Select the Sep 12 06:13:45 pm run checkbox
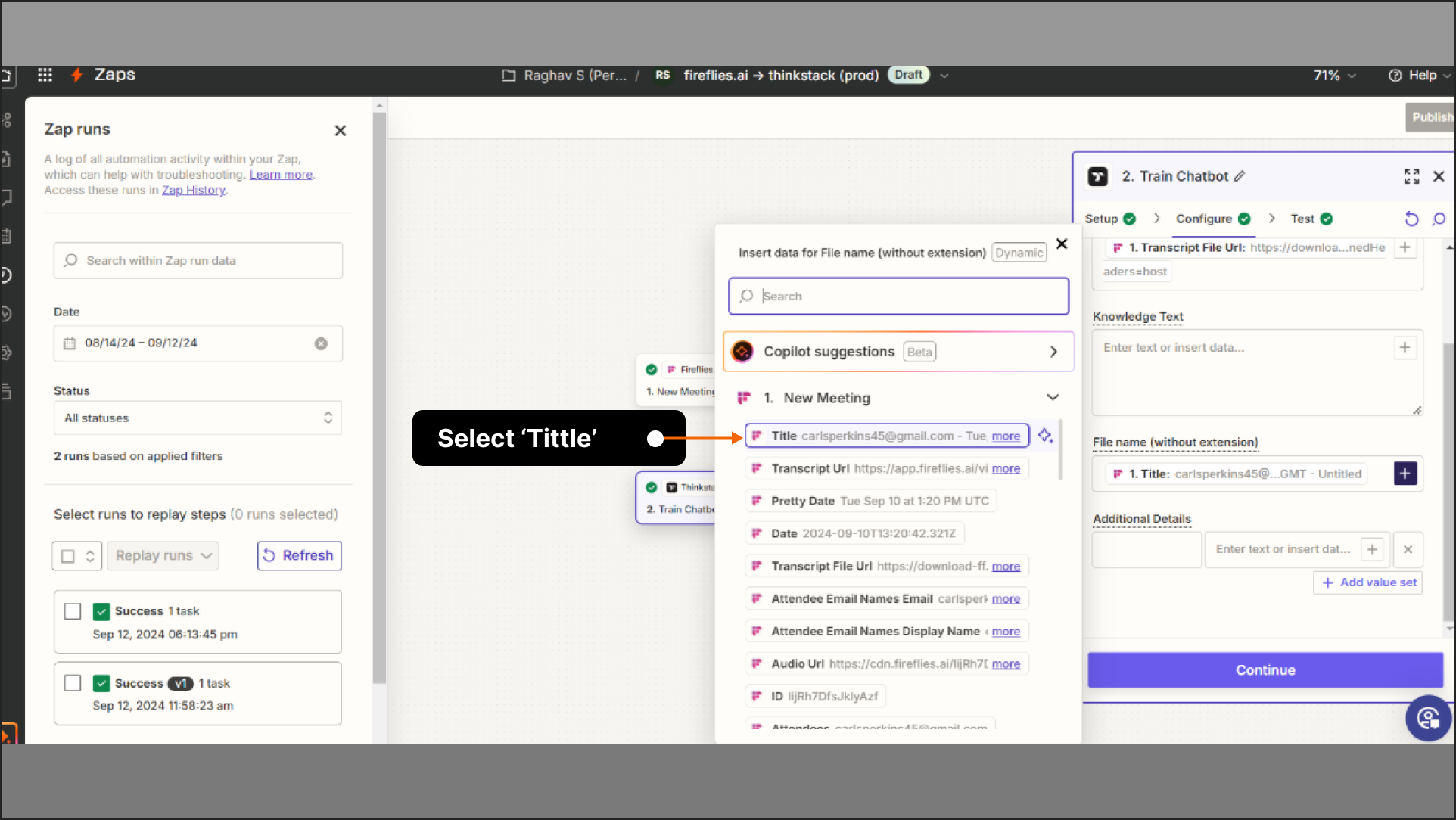Screen dimensions: 1456x820 pos(73,611)
